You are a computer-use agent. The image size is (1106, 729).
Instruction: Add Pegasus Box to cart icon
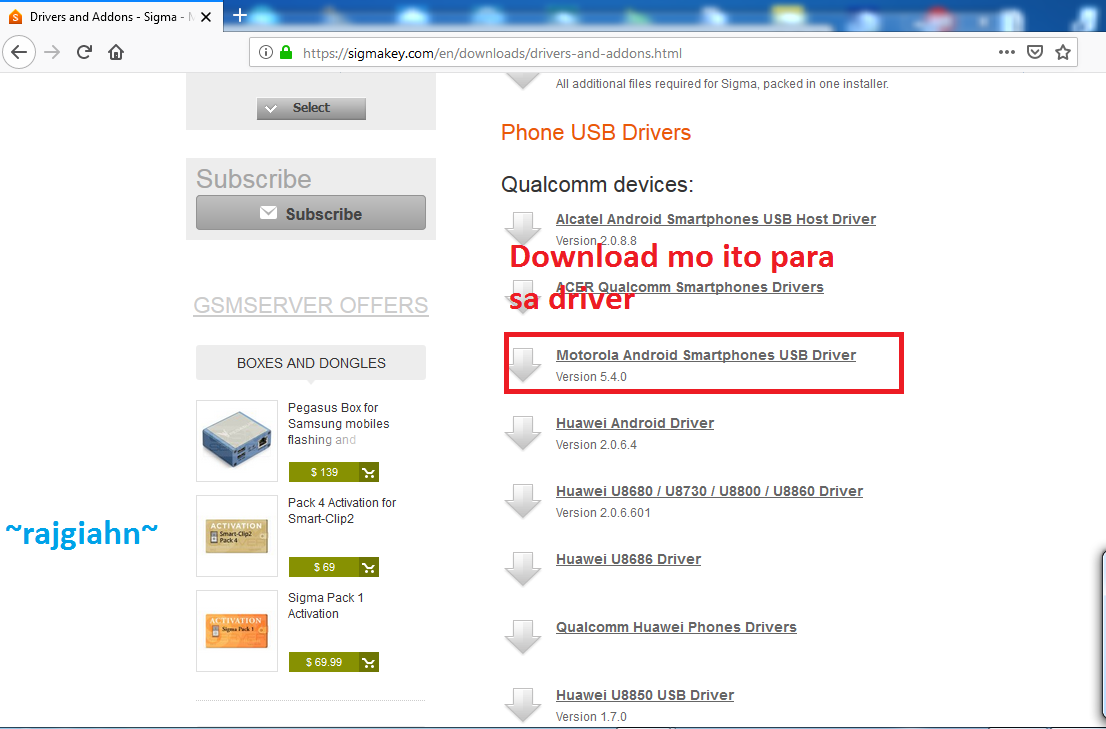pyautogui.click(x=369, y=472)
